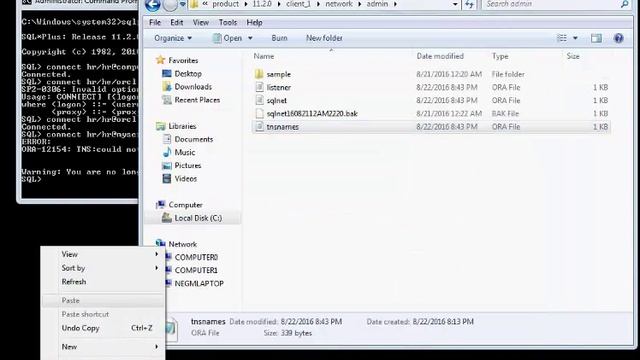Click network breadcrumb in address bar
Image resolution: width=640 pixels, height=360 pixels.
click(x=339, y=4)
